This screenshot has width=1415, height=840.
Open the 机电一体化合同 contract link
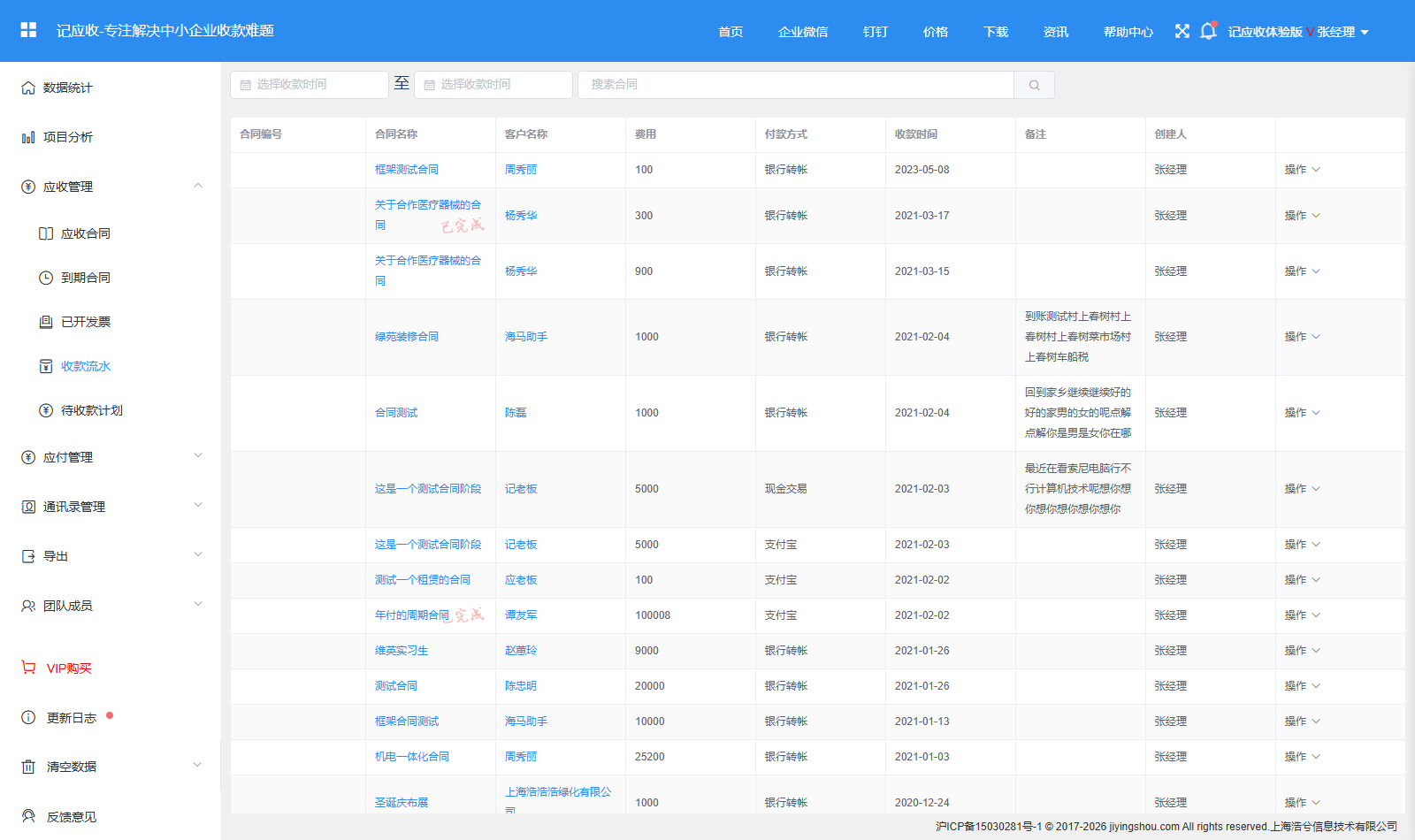[412, 757]
